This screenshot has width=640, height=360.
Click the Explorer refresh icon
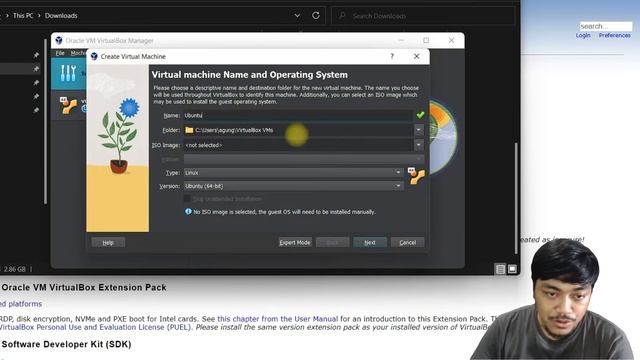pyautogui.click(x=316, y=16)
